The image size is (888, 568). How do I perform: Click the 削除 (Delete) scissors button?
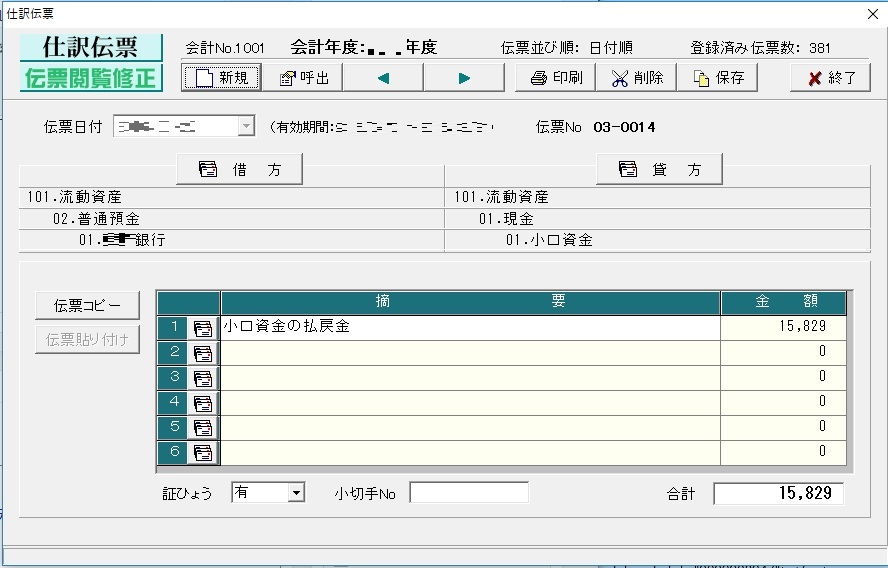(x=636, y=78)
